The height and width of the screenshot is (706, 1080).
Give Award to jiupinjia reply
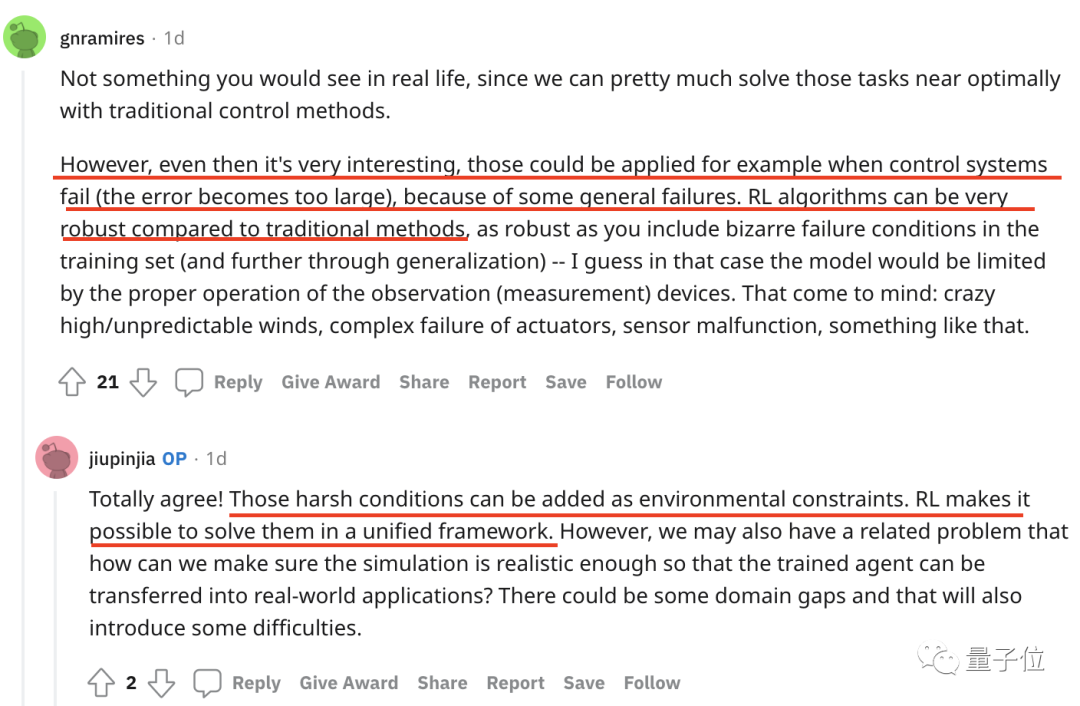pyautogui.click(x=348, y=683)
